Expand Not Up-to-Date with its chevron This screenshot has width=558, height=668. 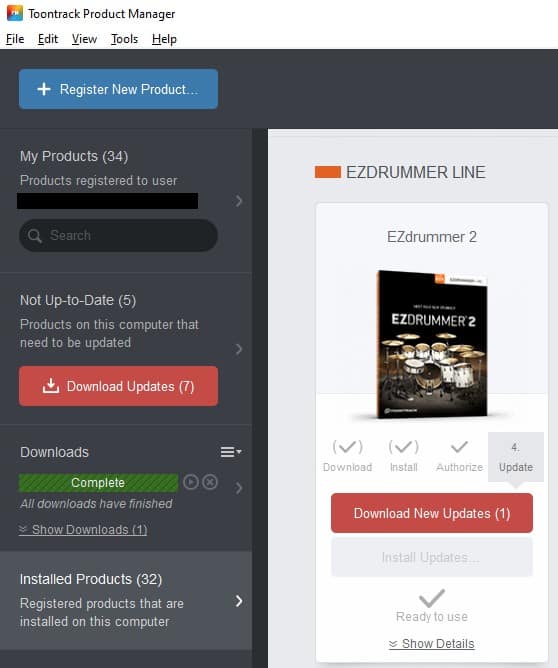(x=239, y=349)
